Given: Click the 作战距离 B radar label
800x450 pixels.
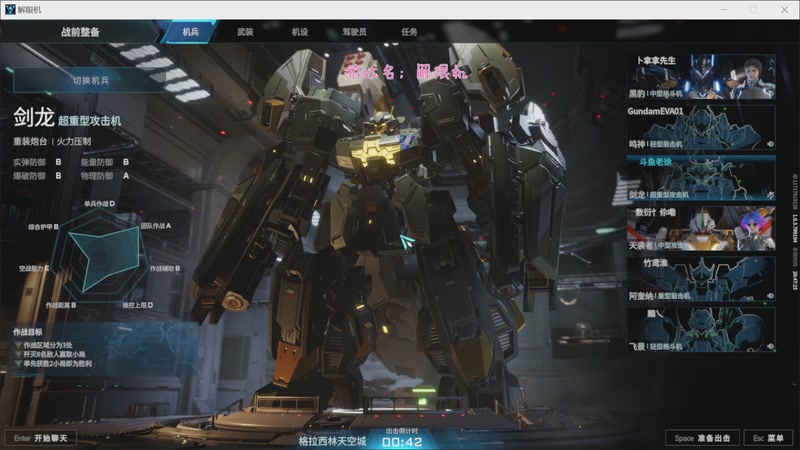Looking at the screenshot, I should coord(61,305).
